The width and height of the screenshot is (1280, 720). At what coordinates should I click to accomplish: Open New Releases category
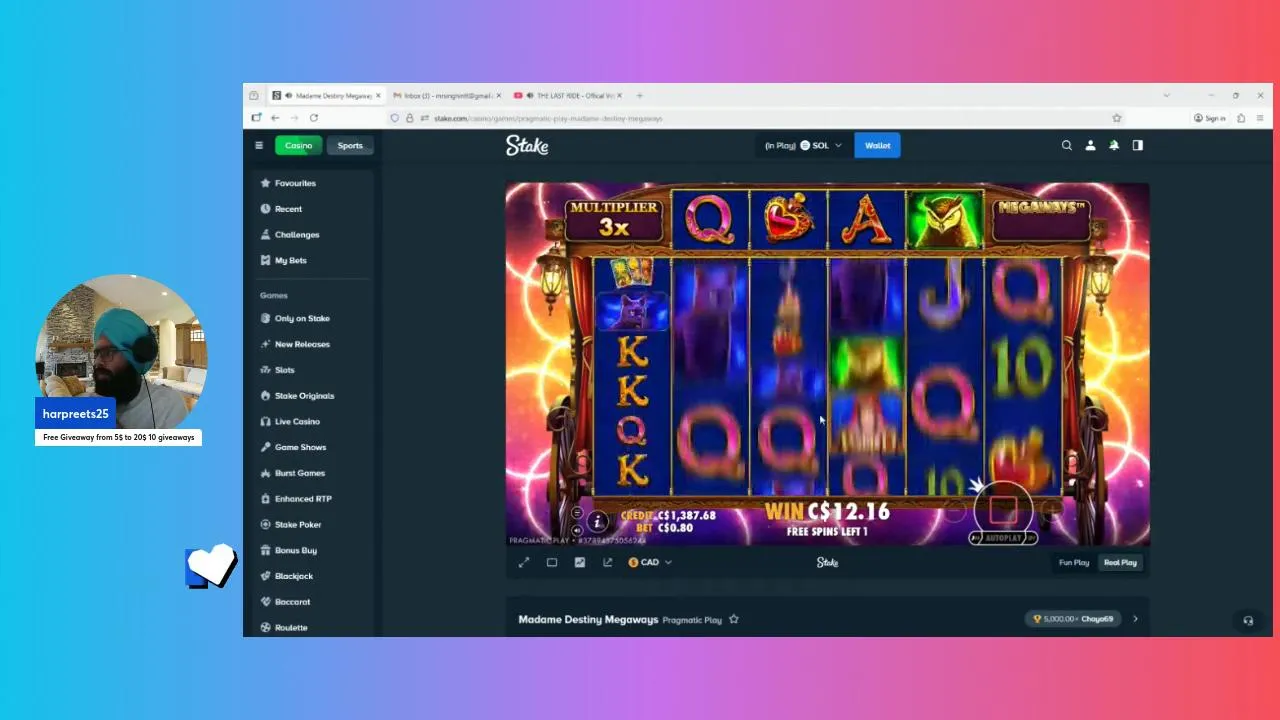[310, 344]
